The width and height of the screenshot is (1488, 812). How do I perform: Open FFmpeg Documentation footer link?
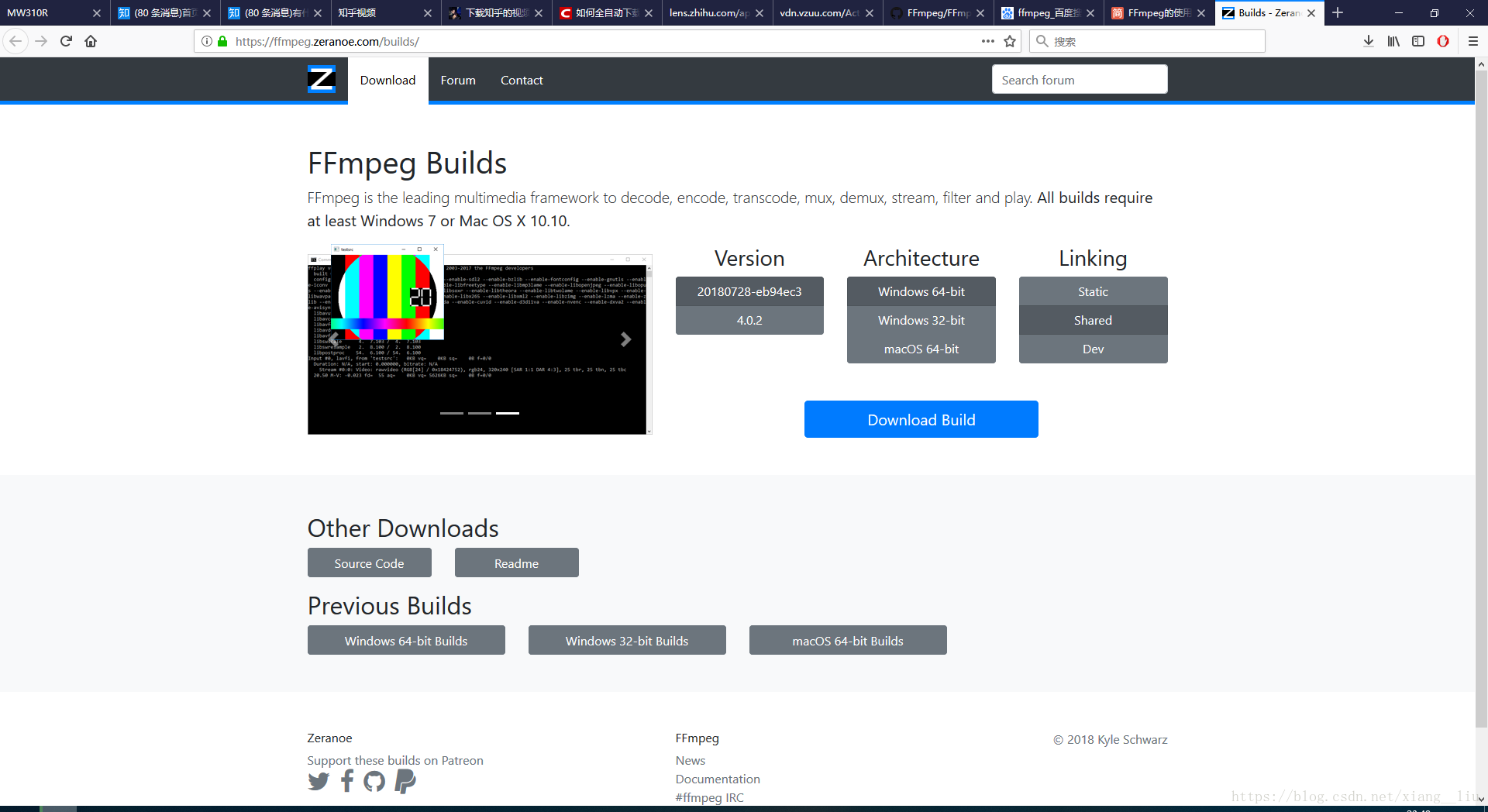point(718,779)
